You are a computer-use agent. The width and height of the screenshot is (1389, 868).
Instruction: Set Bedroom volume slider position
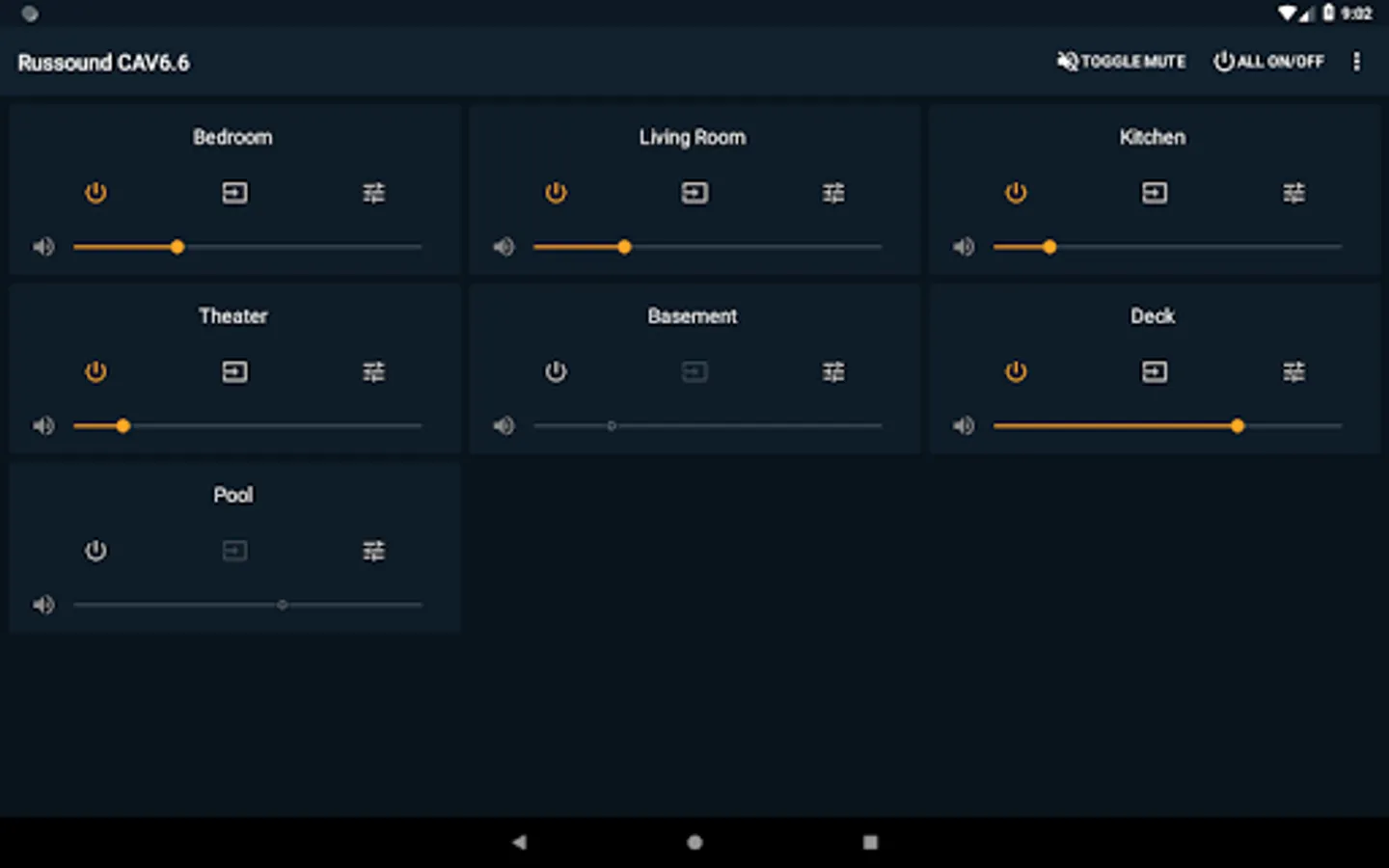[x=248, y=247]
